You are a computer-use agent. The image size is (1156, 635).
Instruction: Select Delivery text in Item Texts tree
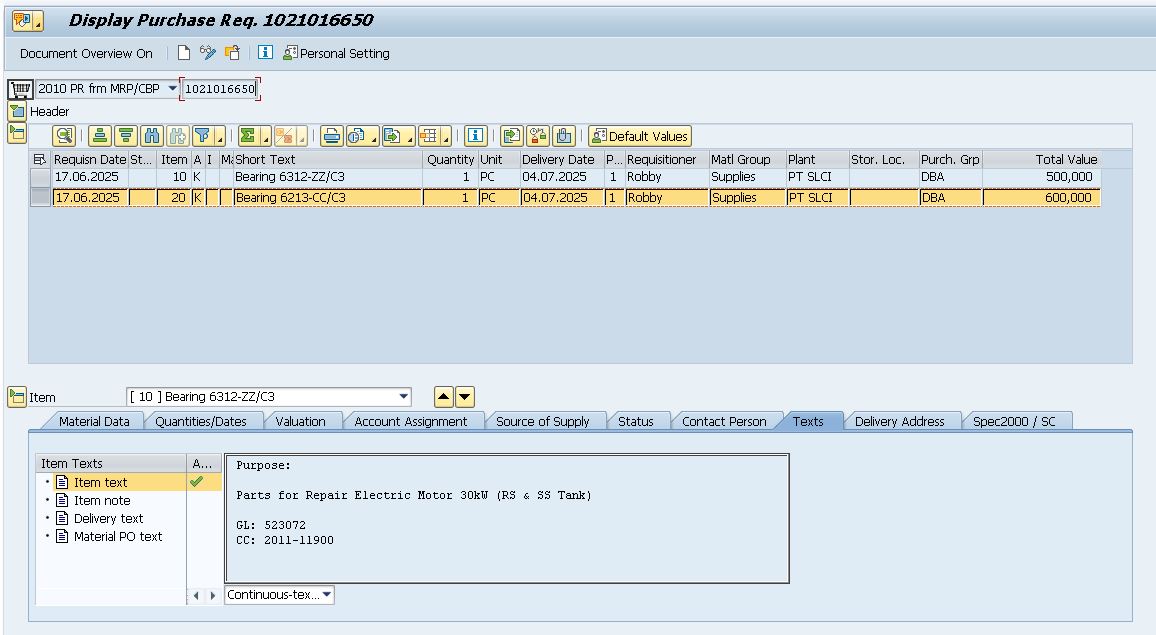108,518
